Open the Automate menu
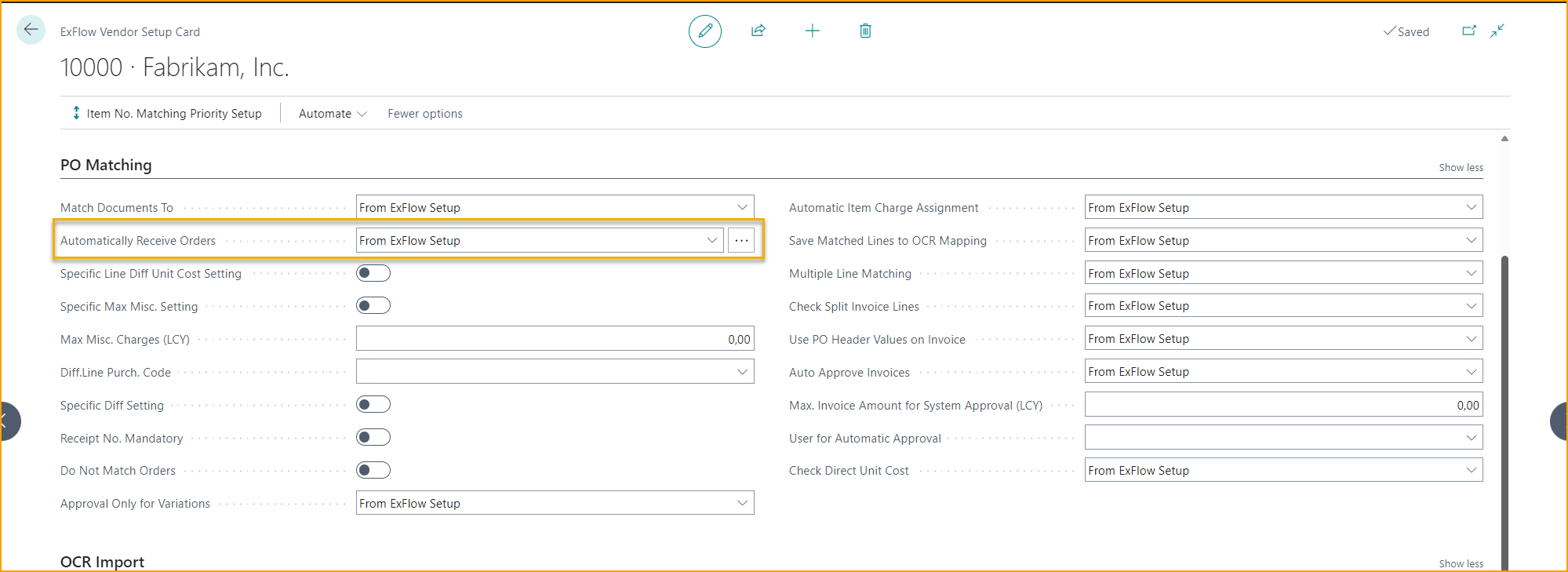The width and height of the screenshot is (1568, 572). point(333,113)
